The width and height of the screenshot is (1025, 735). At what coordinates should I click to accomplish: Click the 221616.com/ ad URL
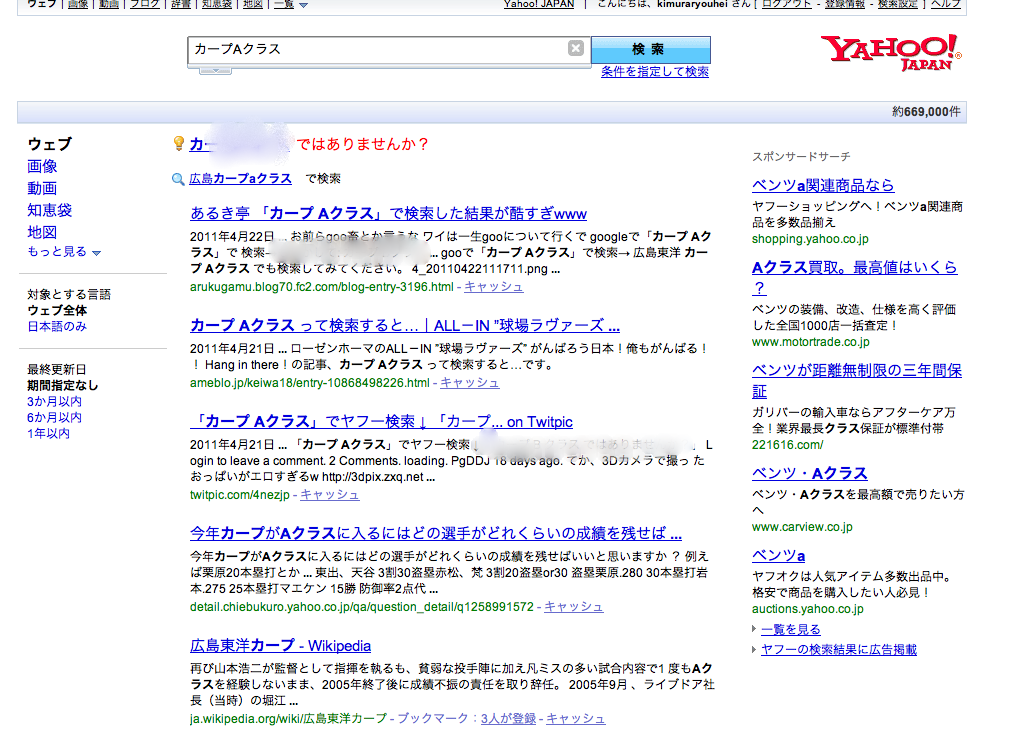tap(787, 445)
